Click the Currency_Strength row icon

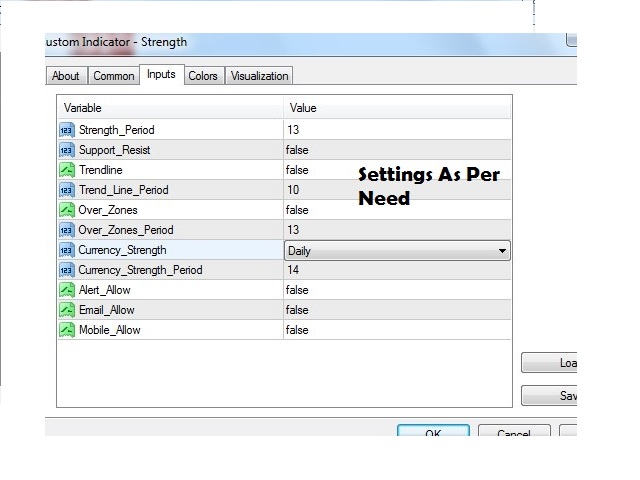[67, 250]
